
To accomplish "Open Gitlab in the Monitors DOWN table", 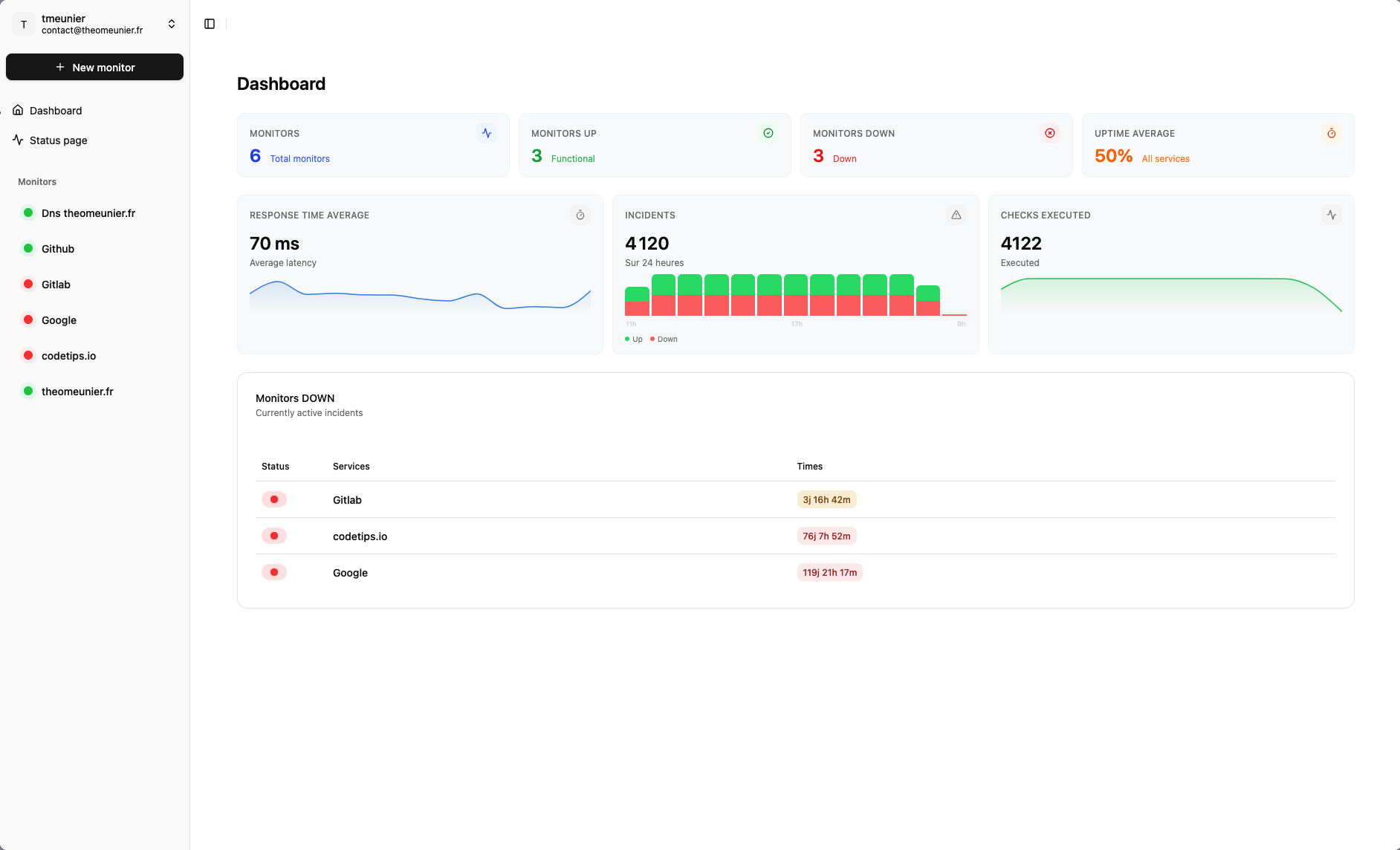I will 347,500.
